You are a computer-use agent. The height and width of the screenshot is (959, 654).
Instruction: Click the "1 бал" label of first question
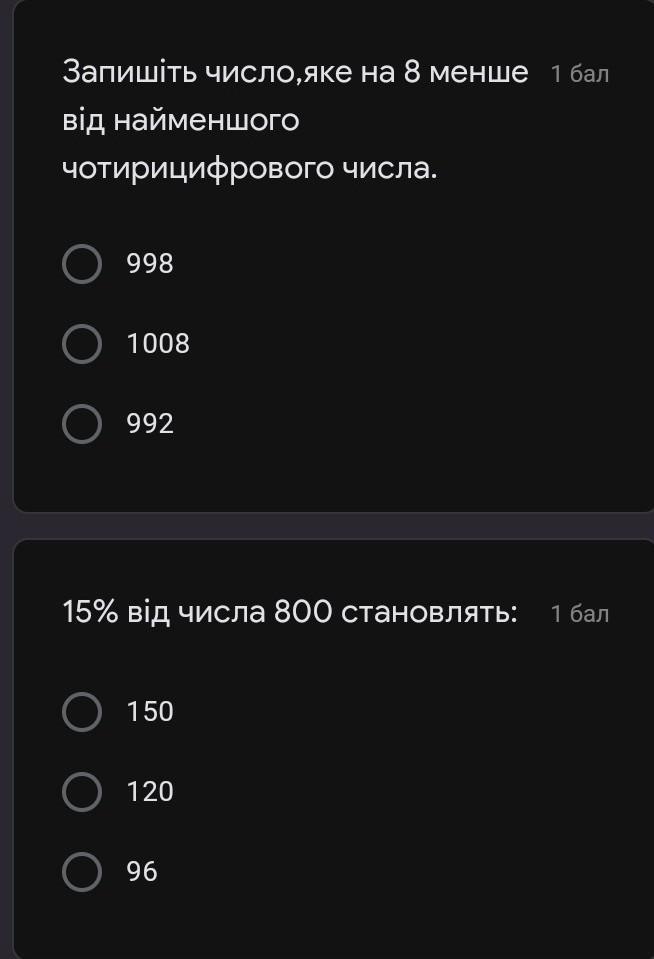pyautogui.click(x=580, y=74)
